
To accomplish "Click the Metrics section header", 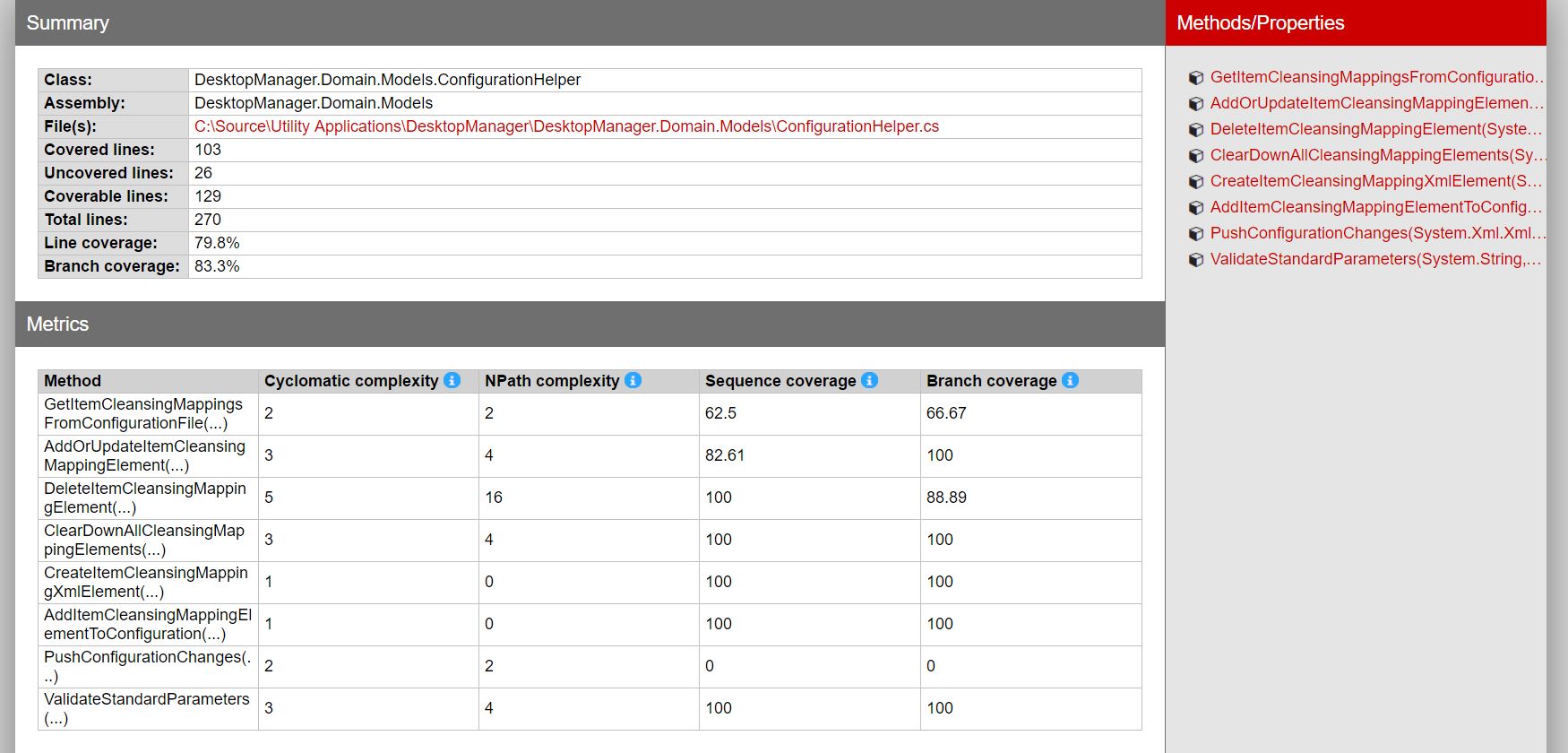I will [57, 325].
